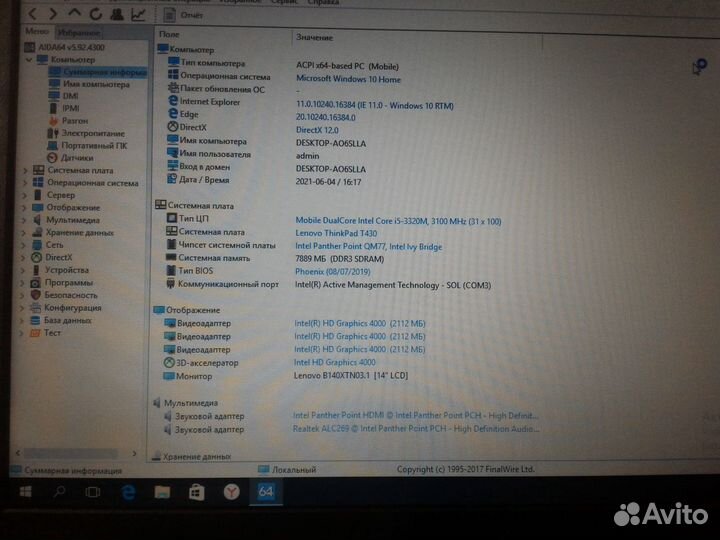Select Разгон in the sidebar tree
720x540 pixels.
(x=75, y=121)
